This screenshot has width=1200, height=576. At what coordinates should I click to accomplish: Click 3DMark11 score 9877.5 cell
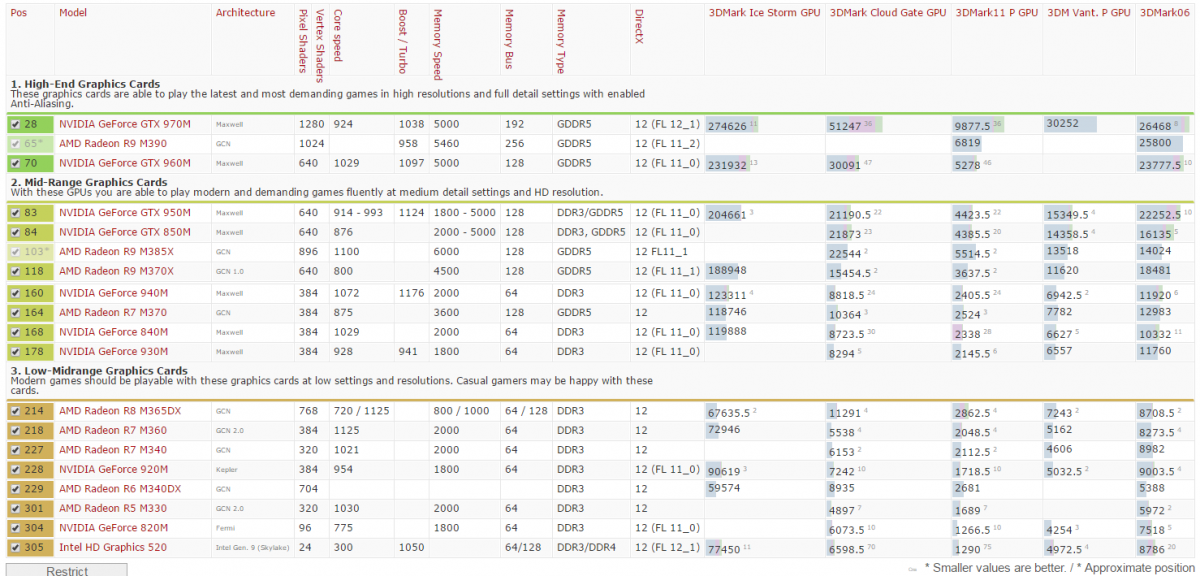click(x=978, y=126)
